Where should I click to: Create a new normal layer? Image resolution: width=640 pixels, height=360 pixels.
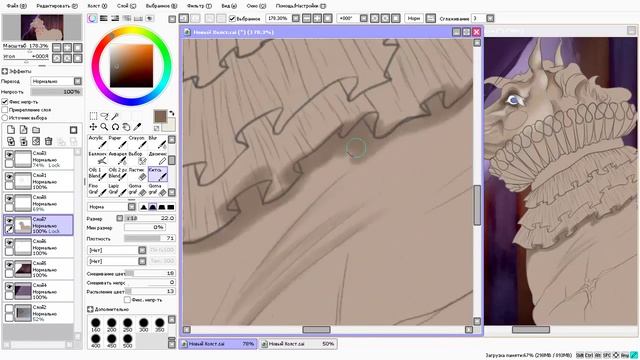pos(11,130)
